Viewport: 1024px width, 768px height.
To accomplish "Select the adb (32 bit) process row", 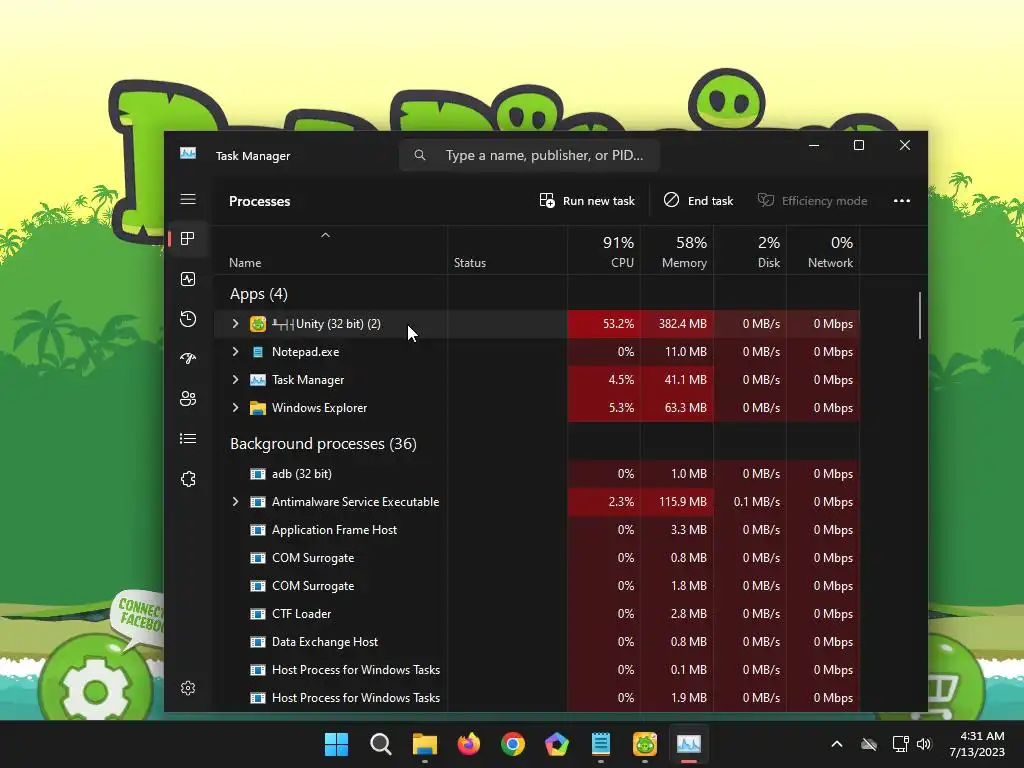I will point(536,474).
